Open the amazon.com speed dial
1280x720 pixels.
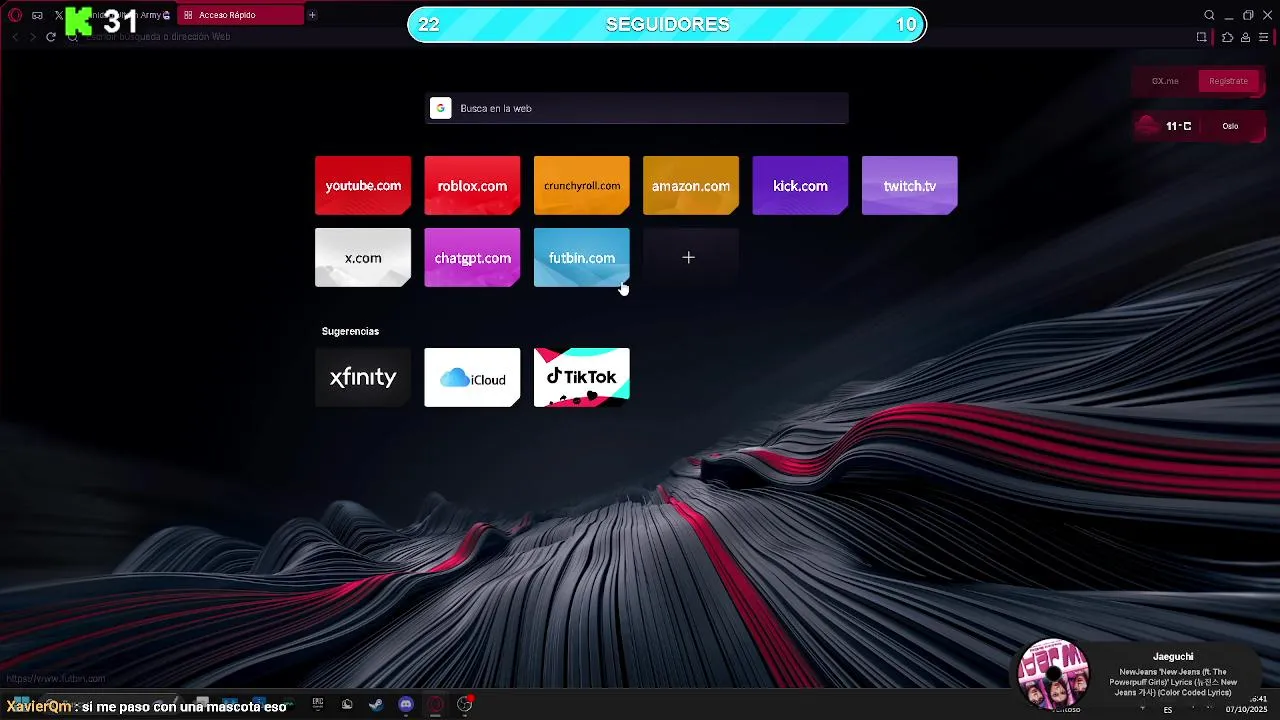pyautogui.click(x=691, y=185)
